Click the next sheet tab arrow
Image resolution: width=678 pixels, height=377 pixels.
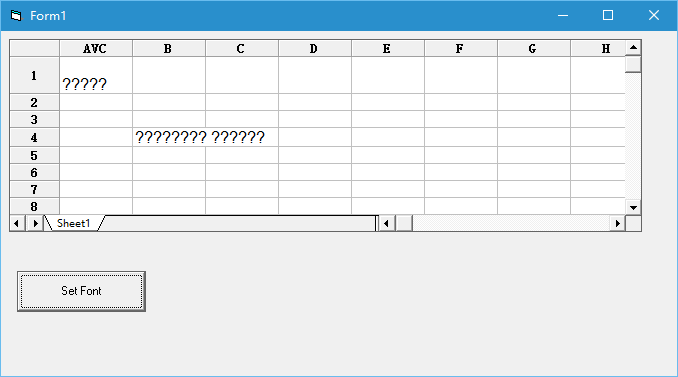pos(35,223)
